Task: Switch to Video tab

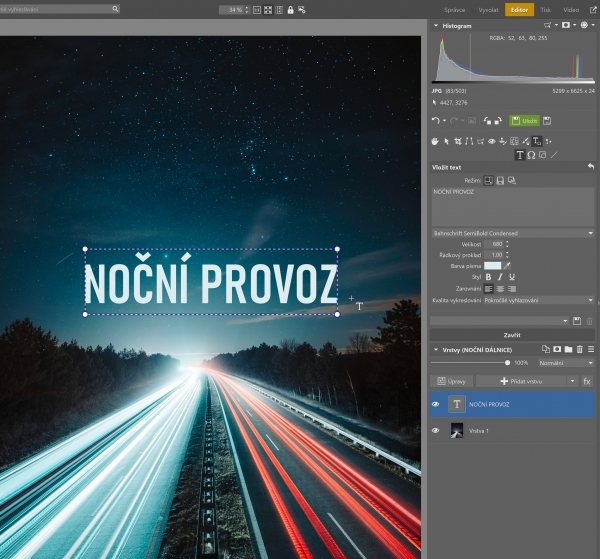Action: click(x=571, y=10)
